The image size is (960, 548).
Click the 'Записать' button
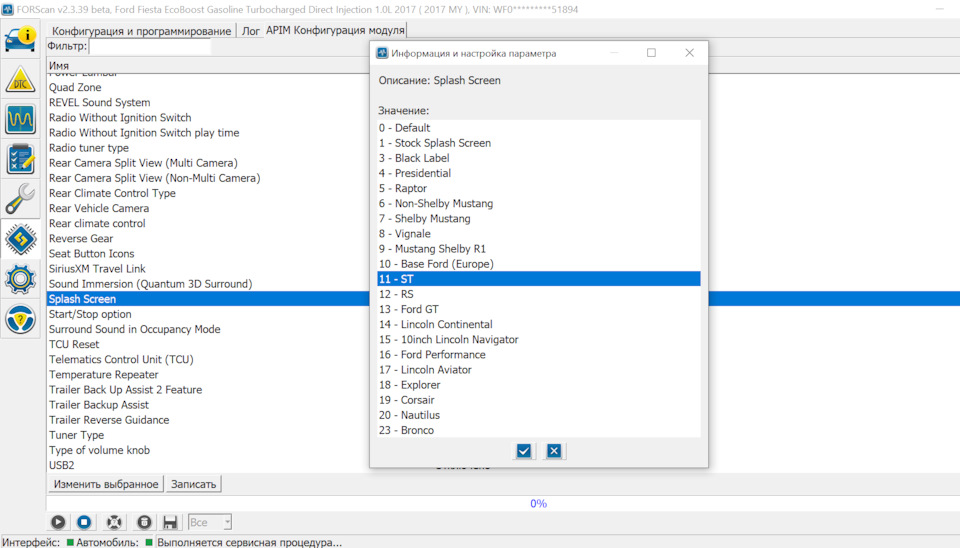[x=193, y=484]
